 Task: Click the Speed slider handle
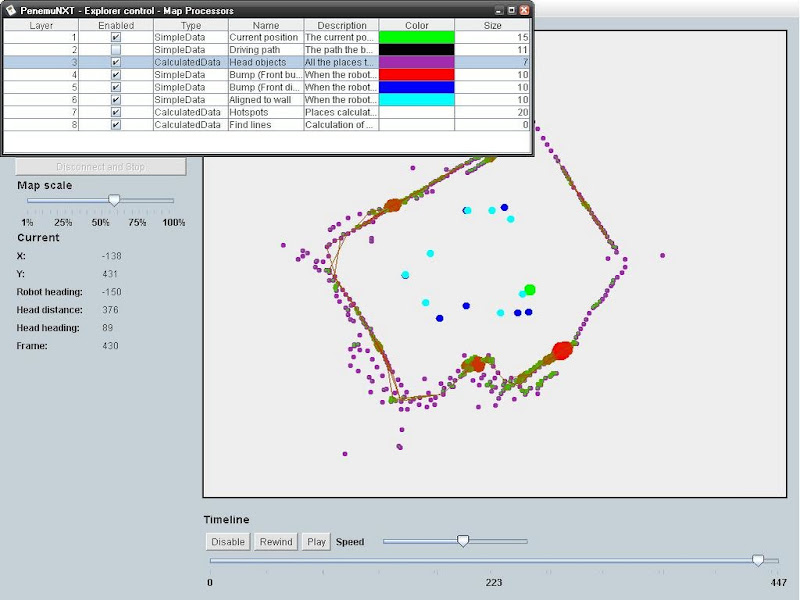[463, 541]
